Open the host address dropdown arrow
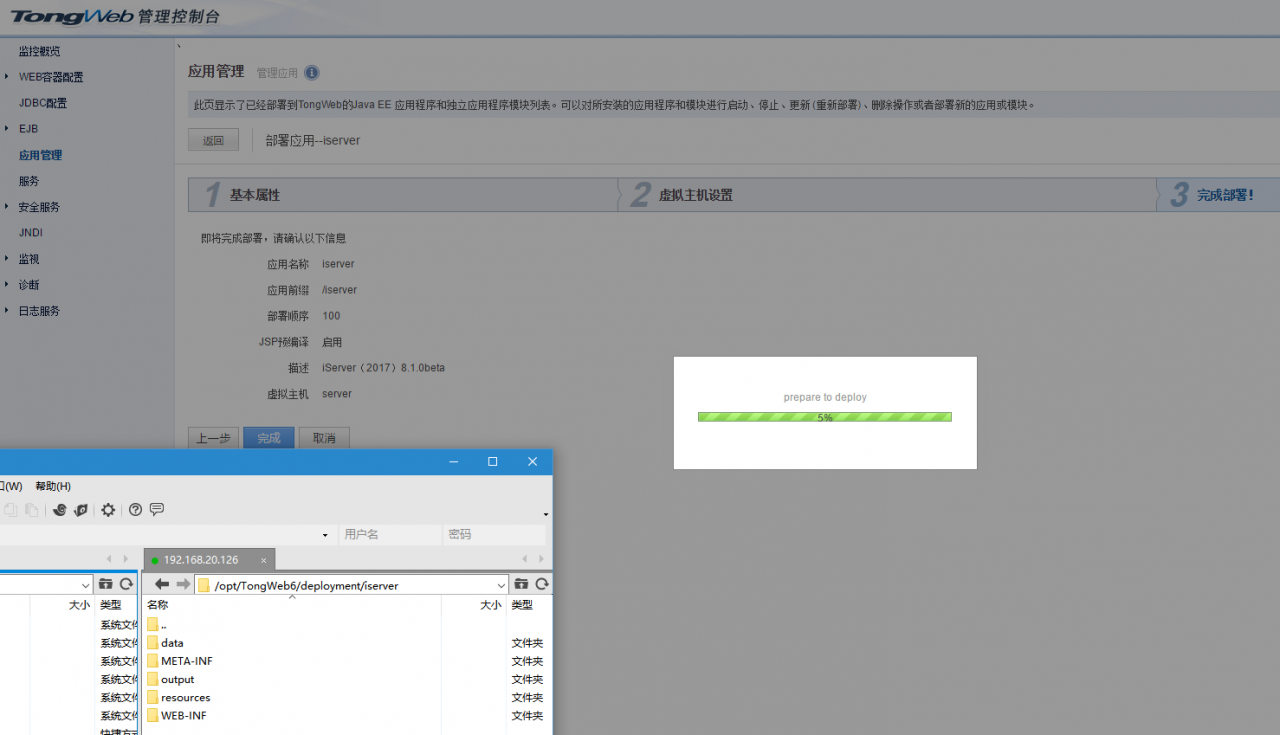 [325, 535]
